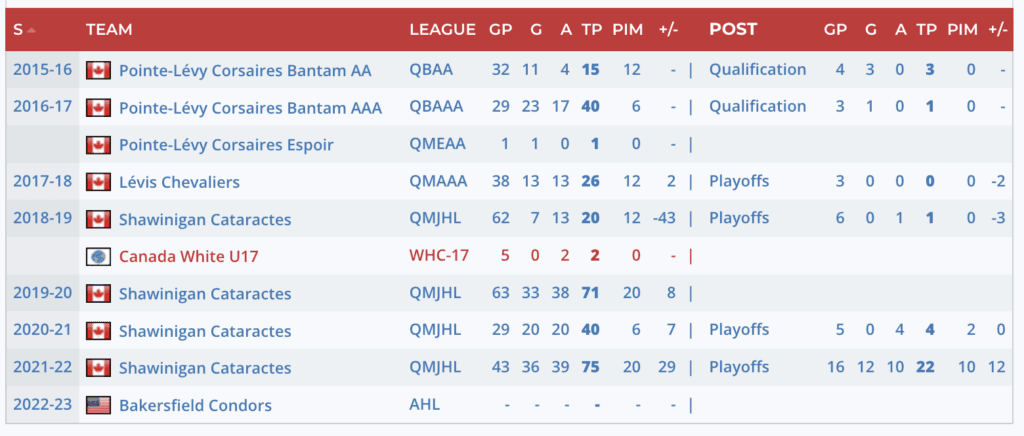Click the QMAAA league link
This screenshot has height=436, width=1024.
(x=436, y=182)
